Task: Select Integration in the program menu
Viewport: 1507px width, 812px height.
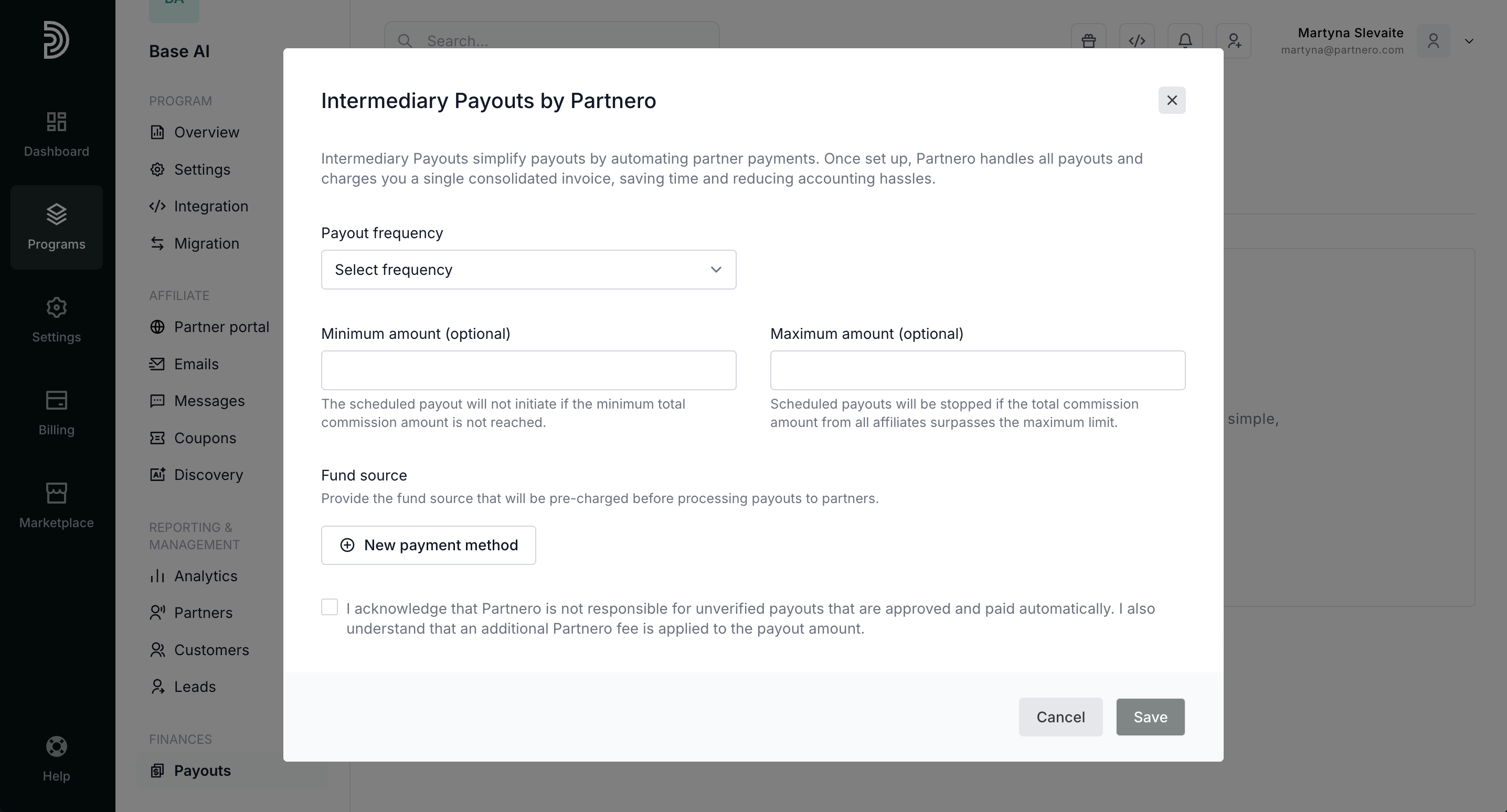Action: 210,207
